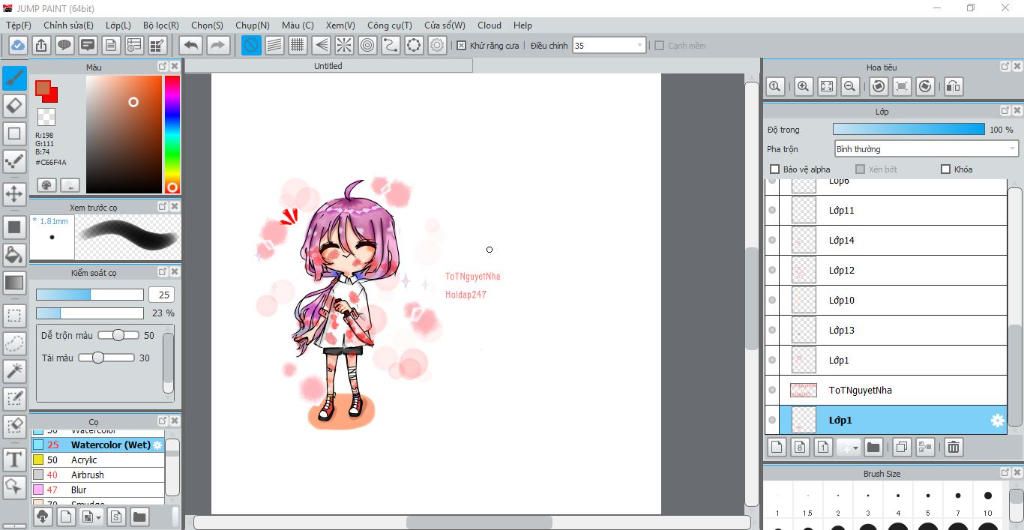
Task: Enable crisscross grid snap
Action: (298, 45)
